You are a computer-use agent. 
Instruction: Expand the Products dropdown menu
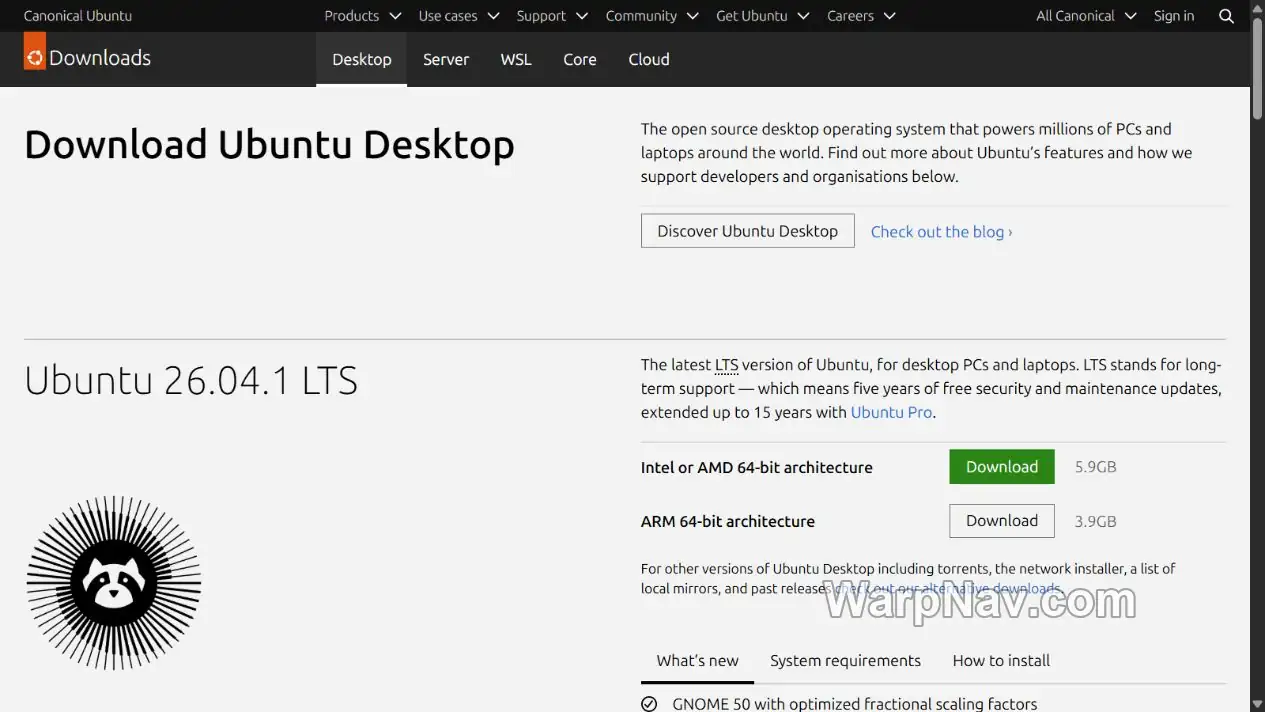point(362,16)
